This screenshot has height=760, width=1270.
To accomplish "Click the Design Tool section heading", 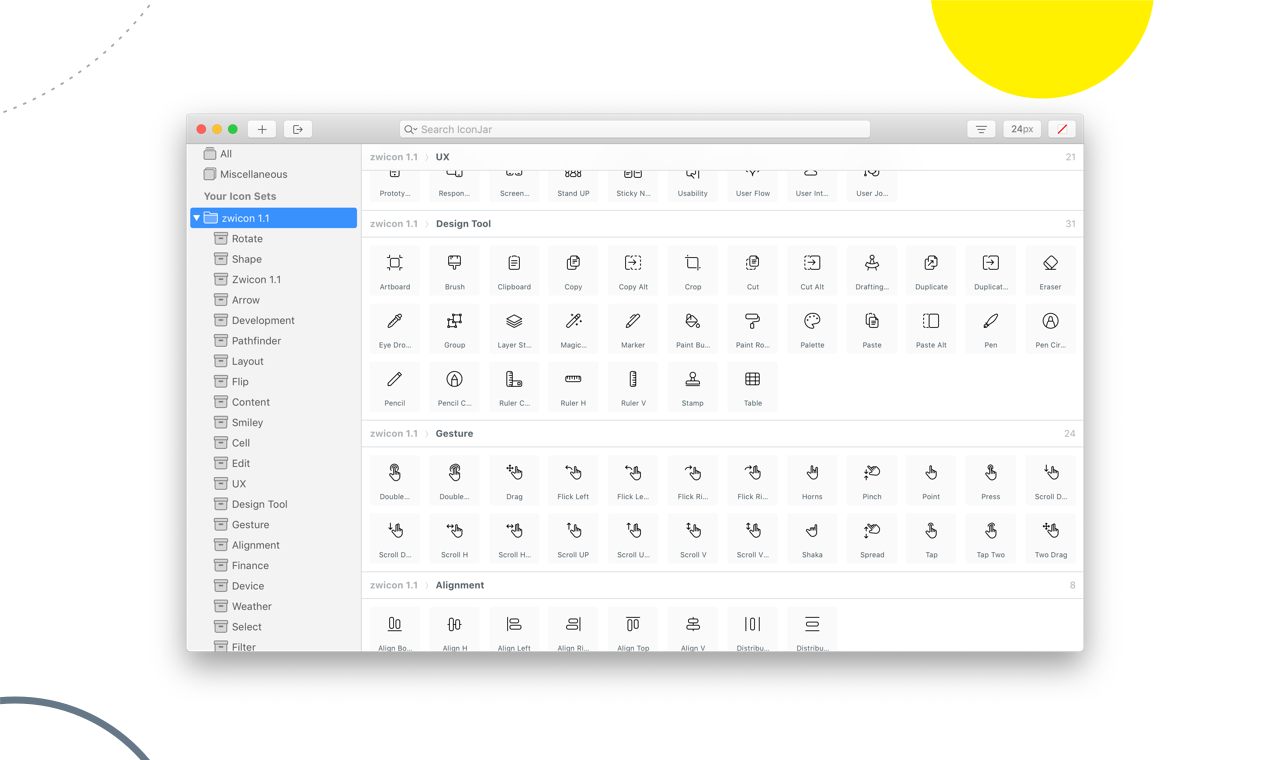I will (x=463, y=224).
